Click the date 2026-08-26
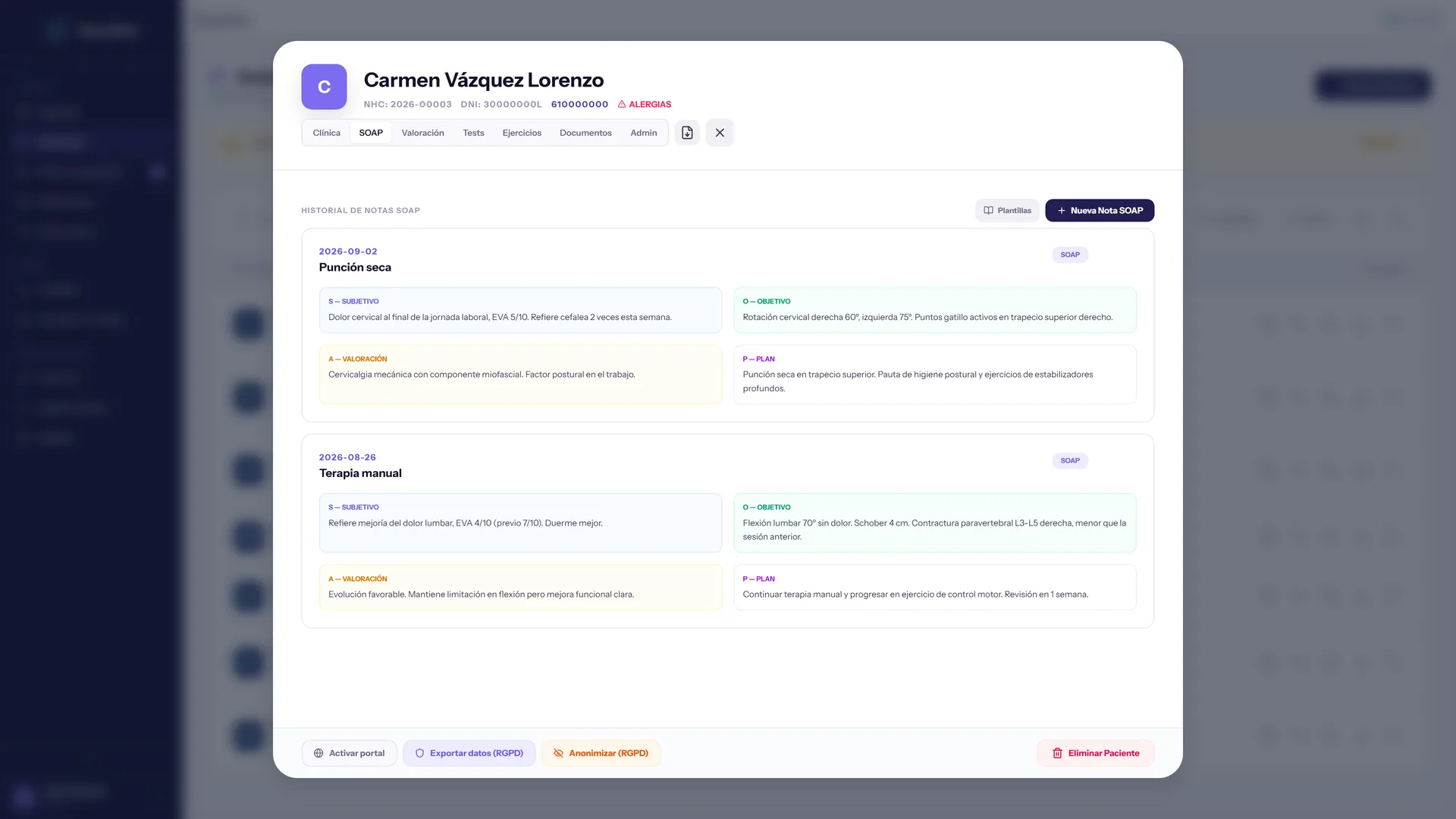The height and width of the screenshot is (819, 1456). pyautogui.click(x=347, y=457)
